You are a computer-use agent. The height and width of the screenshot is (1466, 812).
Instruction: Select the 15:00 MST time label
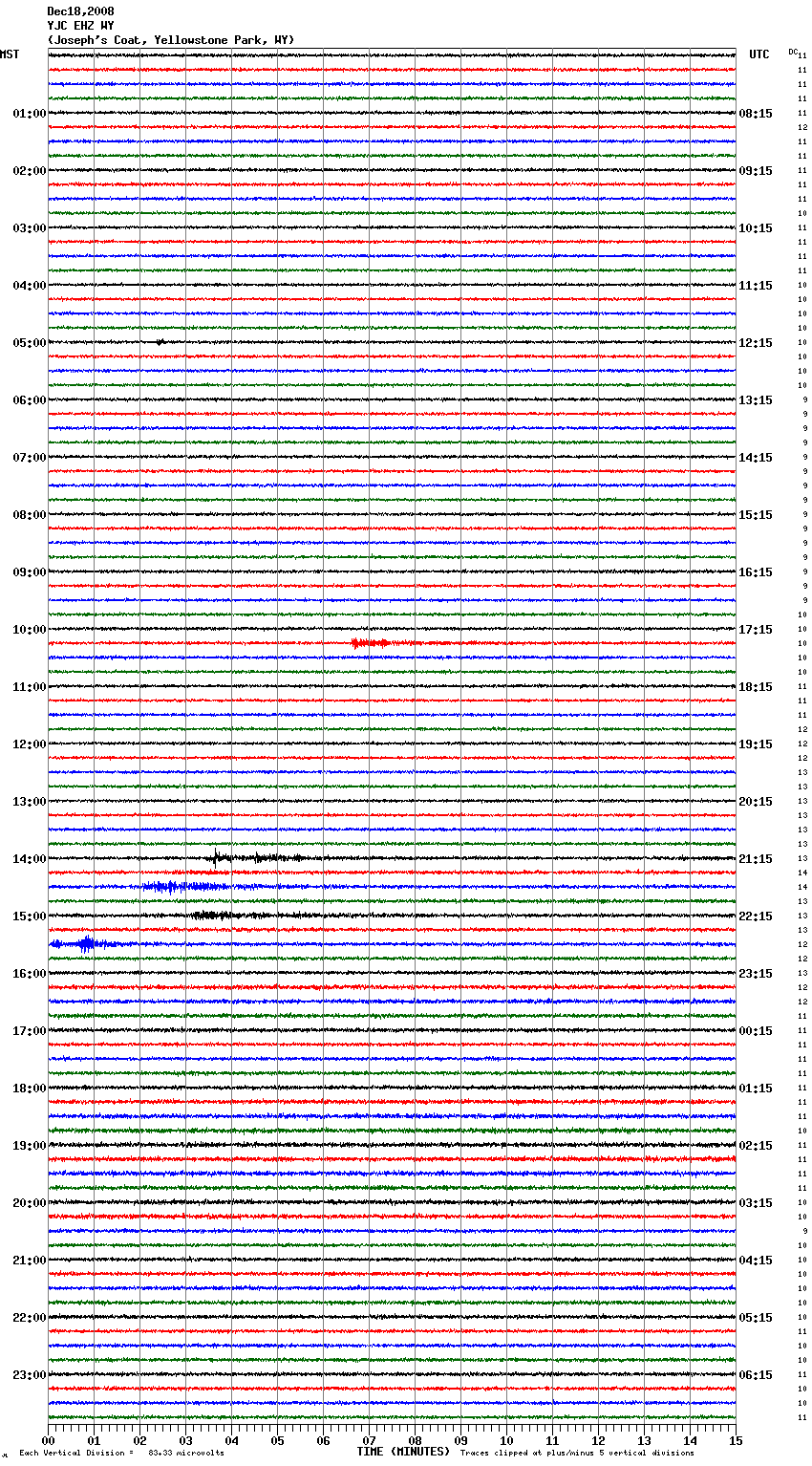(30, 916)
